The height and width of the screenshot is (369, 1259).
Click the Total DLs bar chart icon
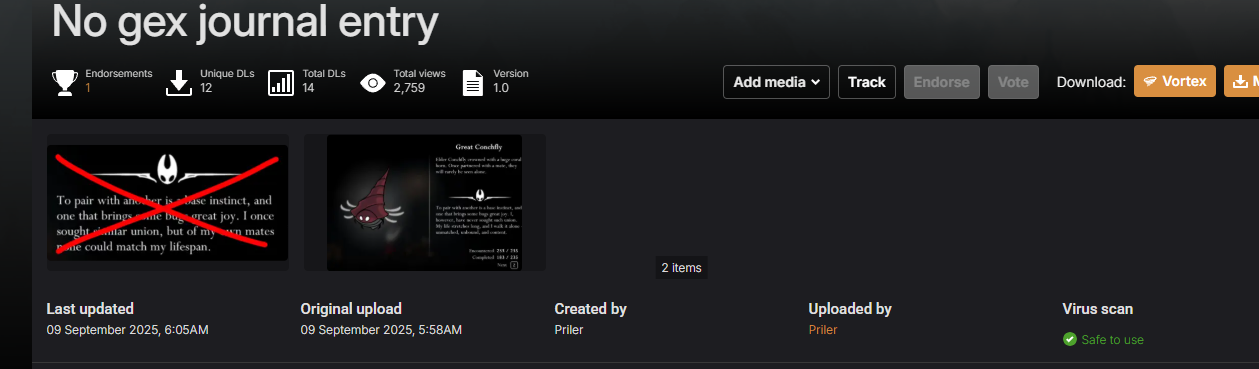tap(281, 82)
